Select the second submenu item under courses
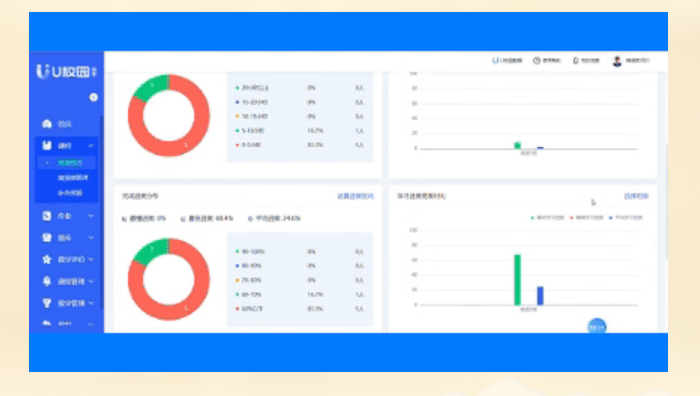The height and width of the screenshot is (396, 700). [x=73, y=178]
